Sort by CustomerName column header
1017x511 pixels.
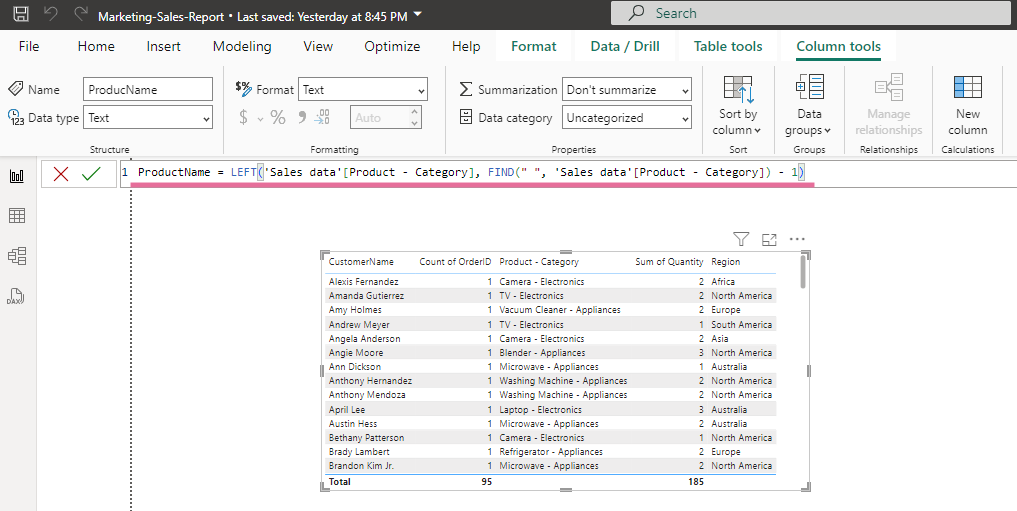click(x=361, y=262)
